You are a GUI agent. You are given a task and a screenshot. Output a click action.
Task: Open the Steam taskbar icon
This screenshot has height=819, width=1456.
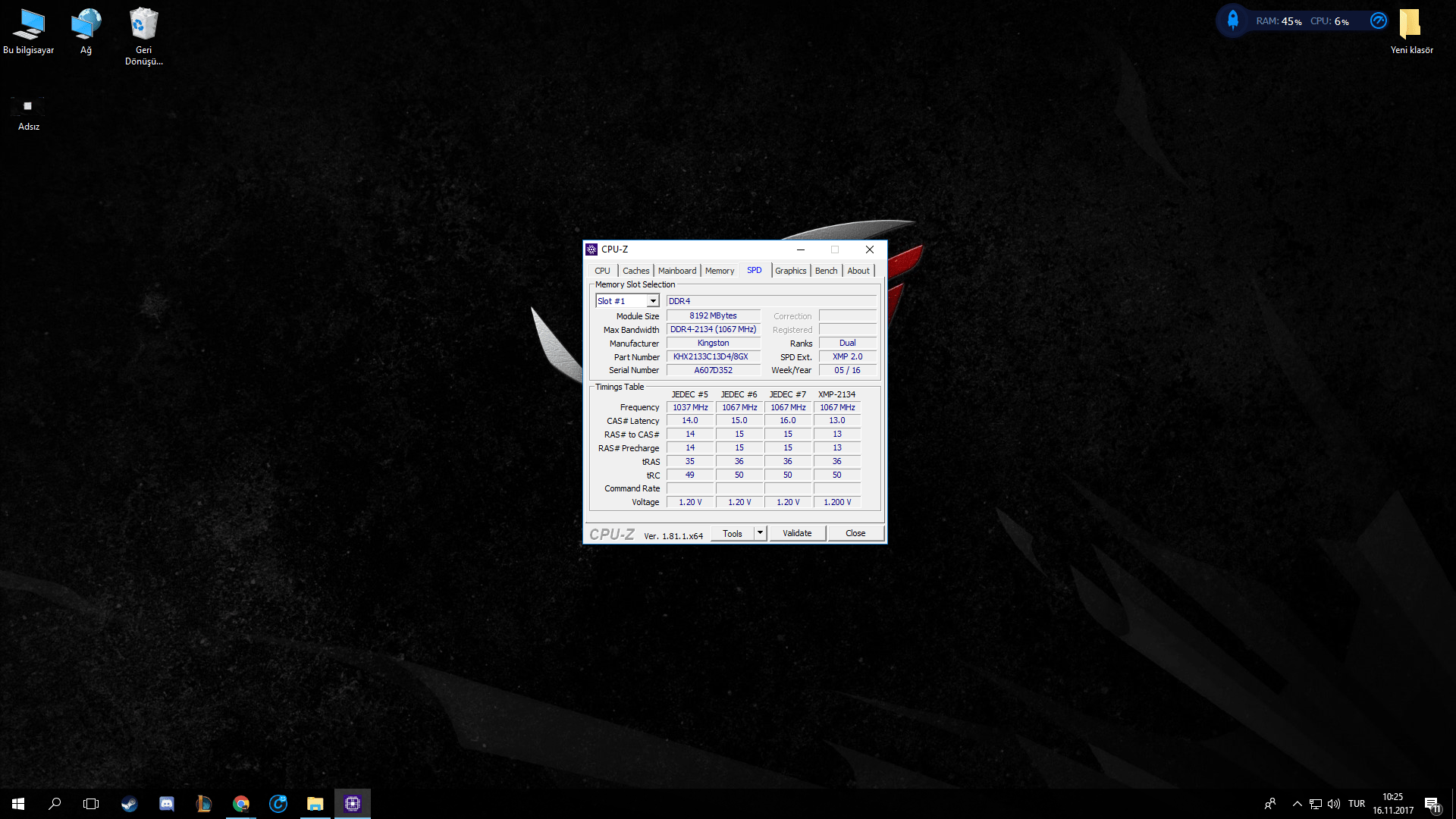(129, 804)
